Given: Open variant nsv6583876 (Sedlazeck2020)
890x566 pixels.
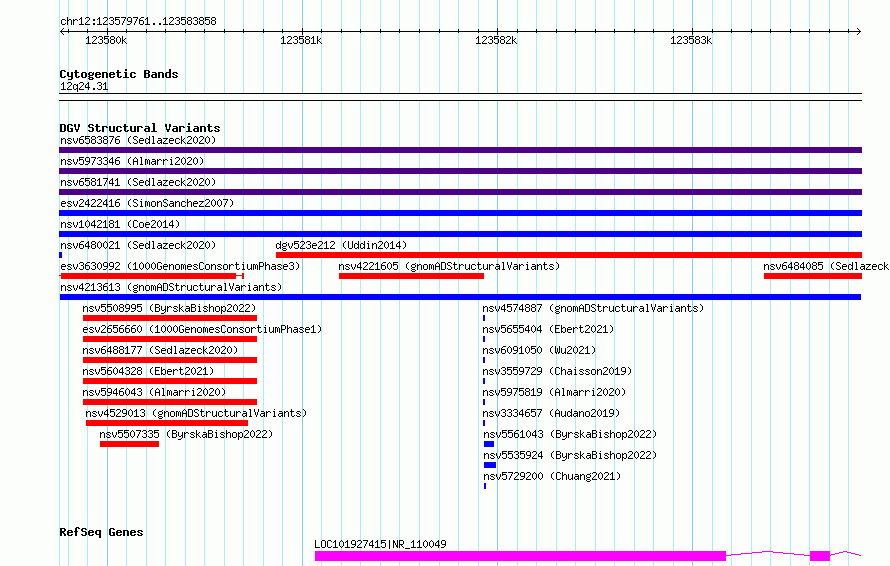Looking at the screenshot, I should coord(138,140).
